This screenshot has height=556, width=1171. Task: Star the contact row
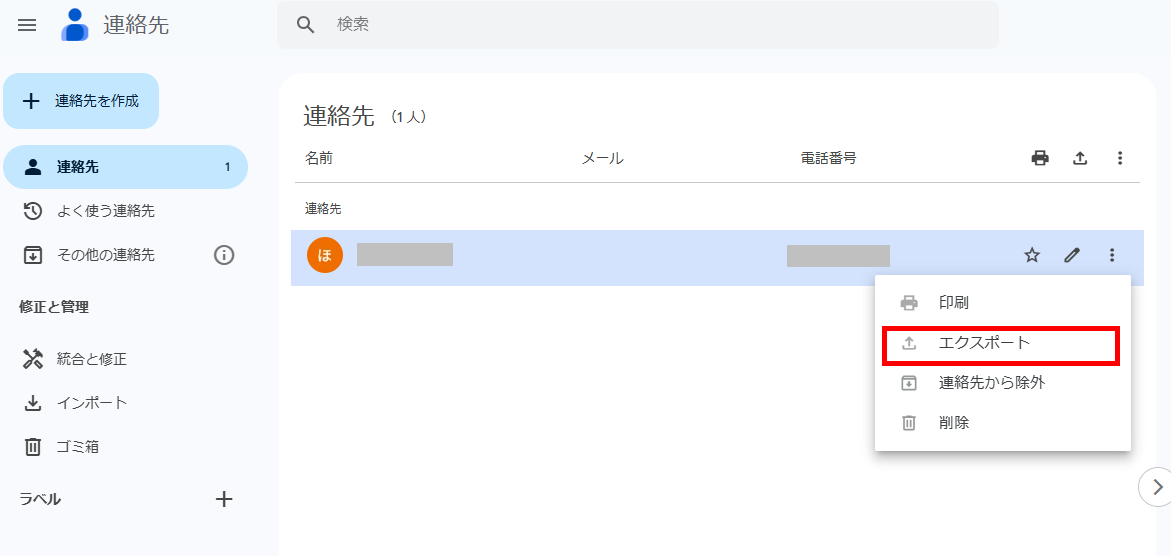pyautogui.click(x=1032, y=256)
